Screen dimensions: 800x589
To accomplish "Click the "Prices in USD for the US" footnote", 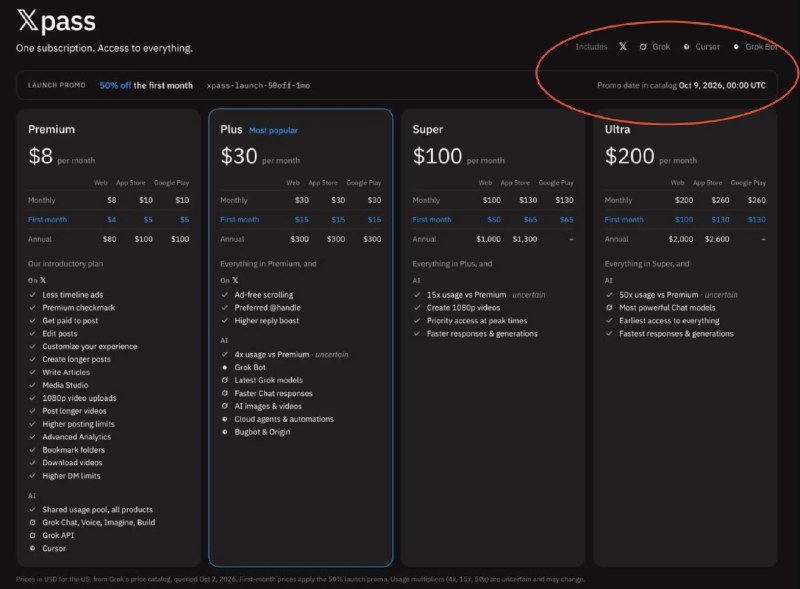I will pos(300,579).
